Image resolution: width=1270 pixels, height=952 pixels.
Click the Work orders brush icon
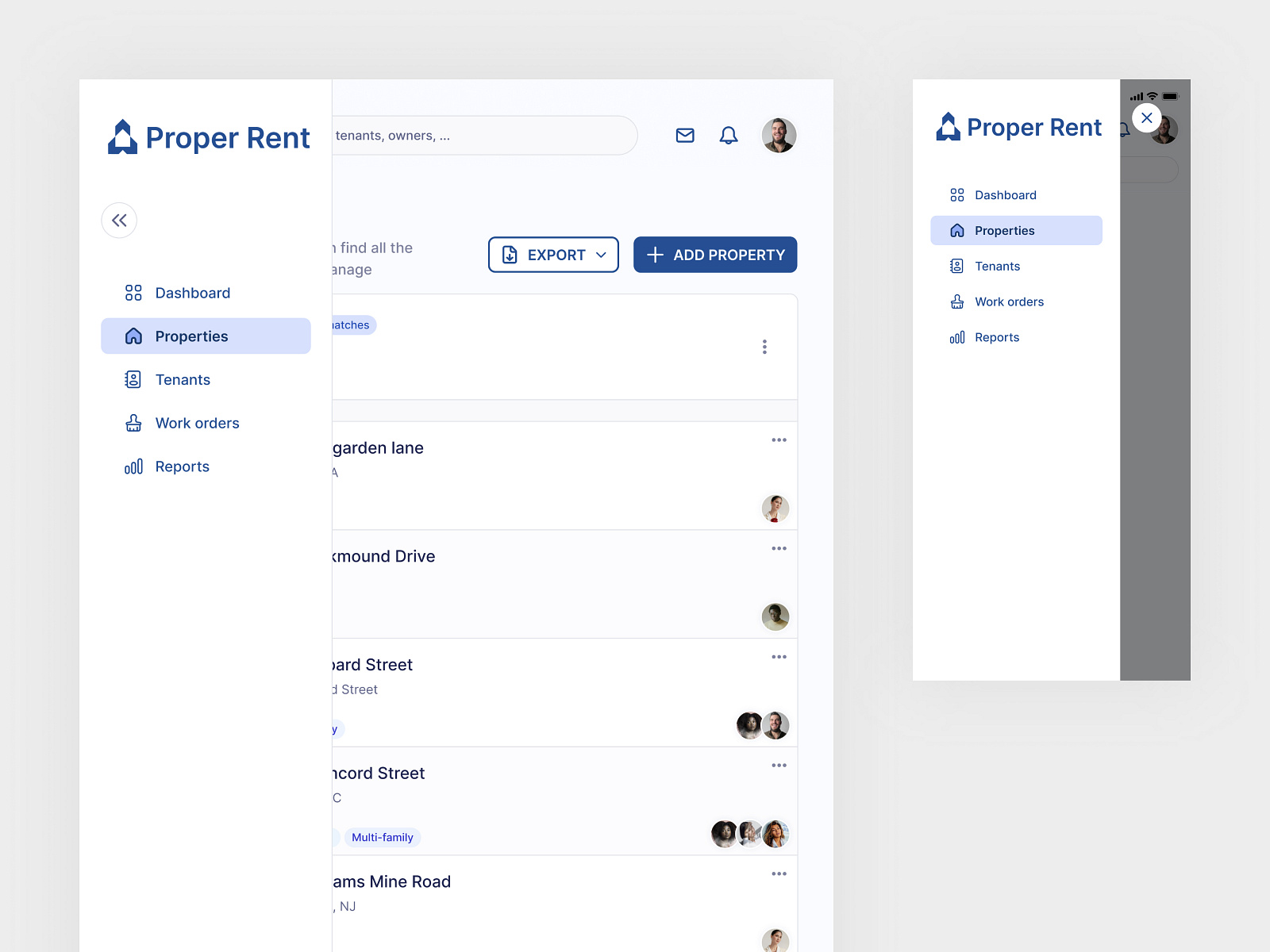pos(133,423)
